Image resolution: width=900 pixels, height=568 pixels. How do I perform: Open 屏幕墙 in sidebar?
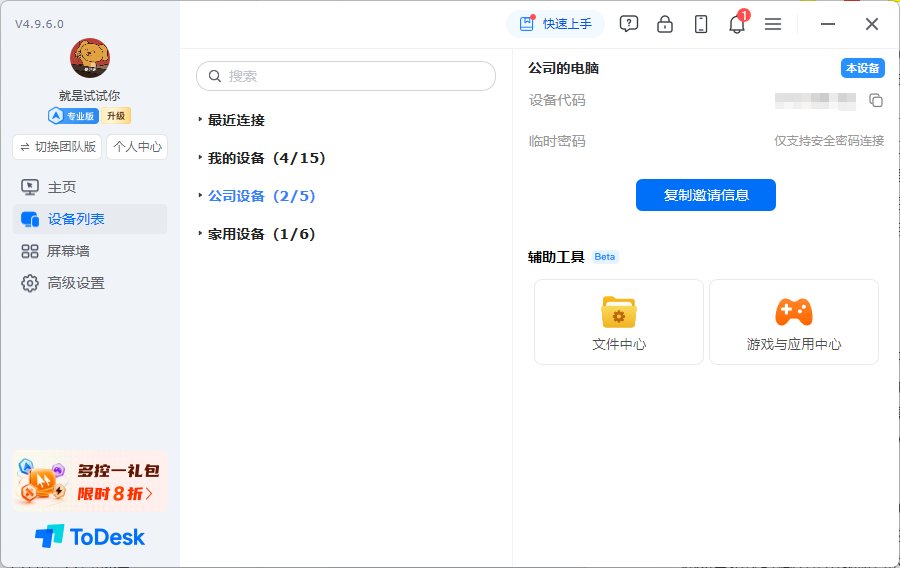coord(90,251)
